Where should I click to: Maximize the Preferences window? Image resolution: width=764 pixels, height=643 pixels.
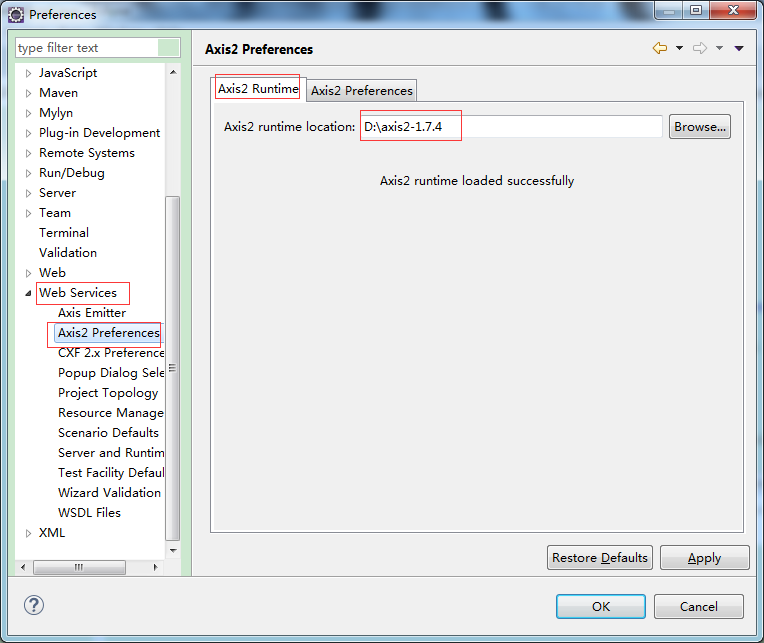point(696,10)
